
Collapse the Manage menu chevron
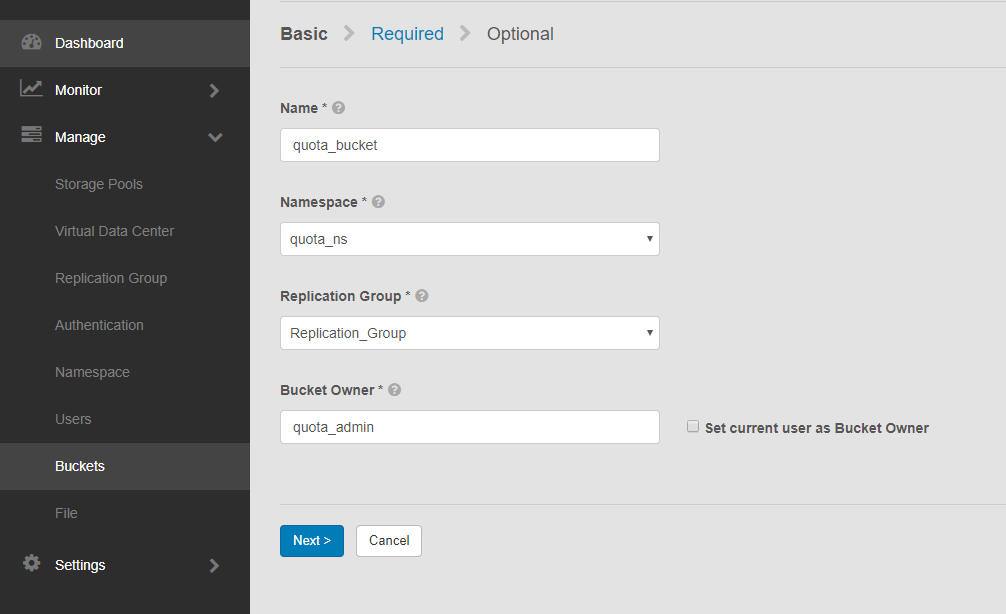tap(214, 137)
